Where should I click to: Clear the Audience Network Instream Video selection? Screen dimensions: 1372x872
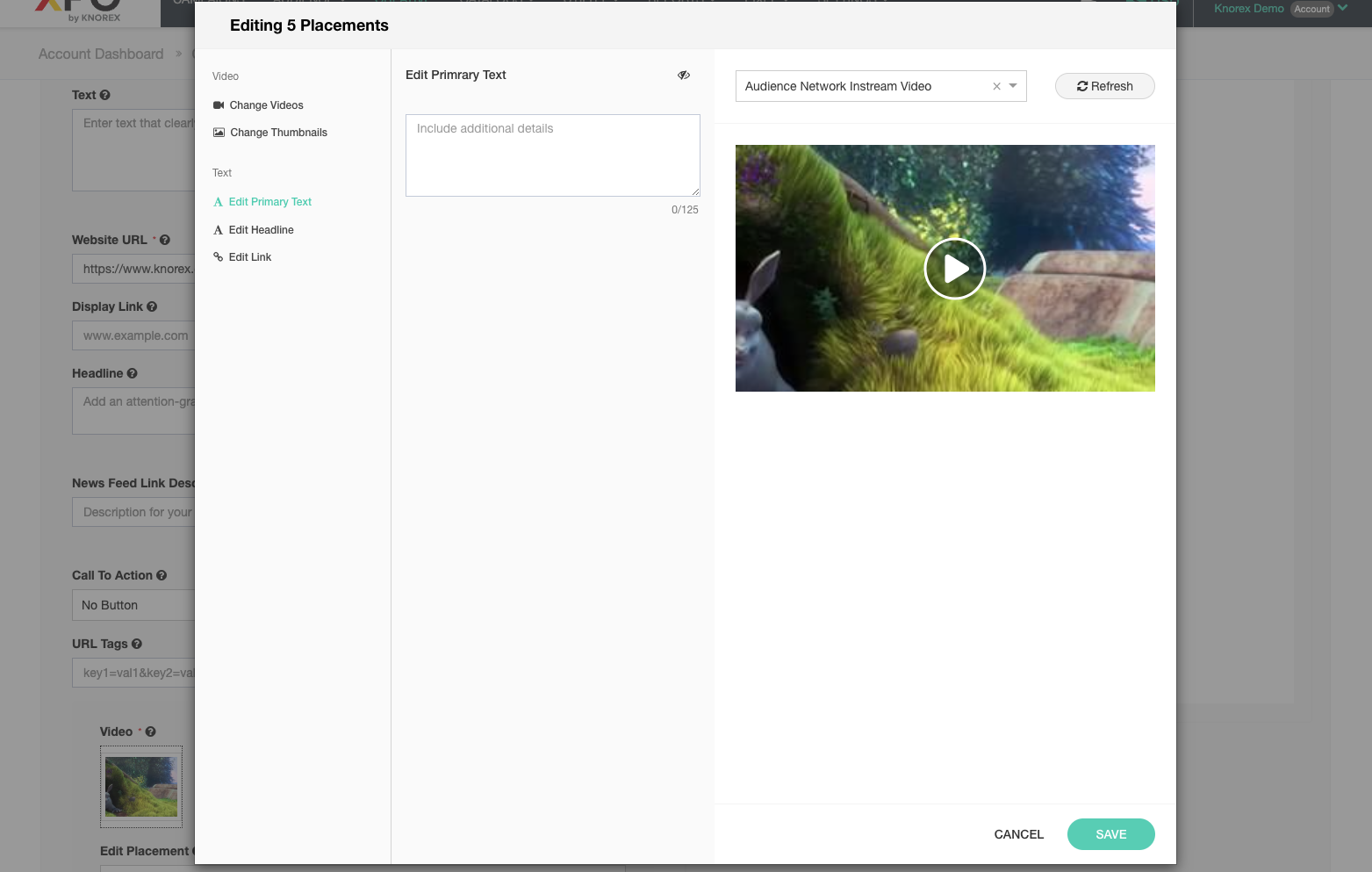(996, 86)
